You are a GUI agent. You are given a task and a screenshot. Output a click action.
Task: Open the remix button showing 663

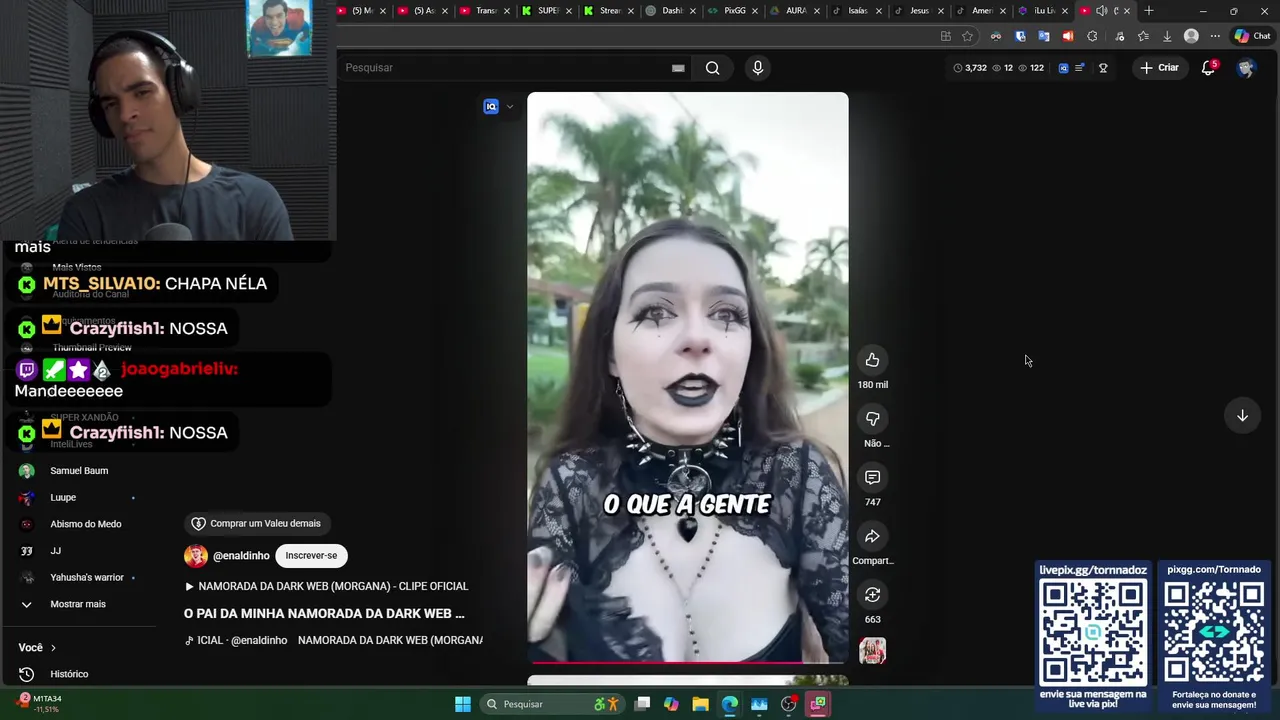coord(872,595)
